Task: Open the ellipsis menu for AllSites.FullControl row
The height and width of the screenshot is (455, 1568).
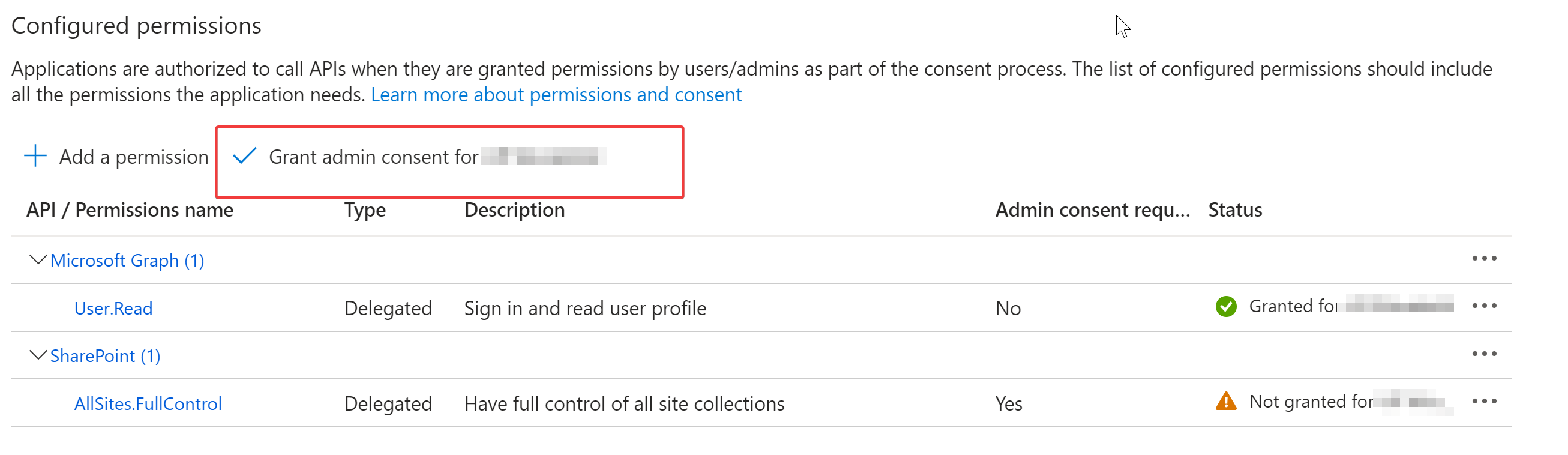Action: tap(1483, 402)
